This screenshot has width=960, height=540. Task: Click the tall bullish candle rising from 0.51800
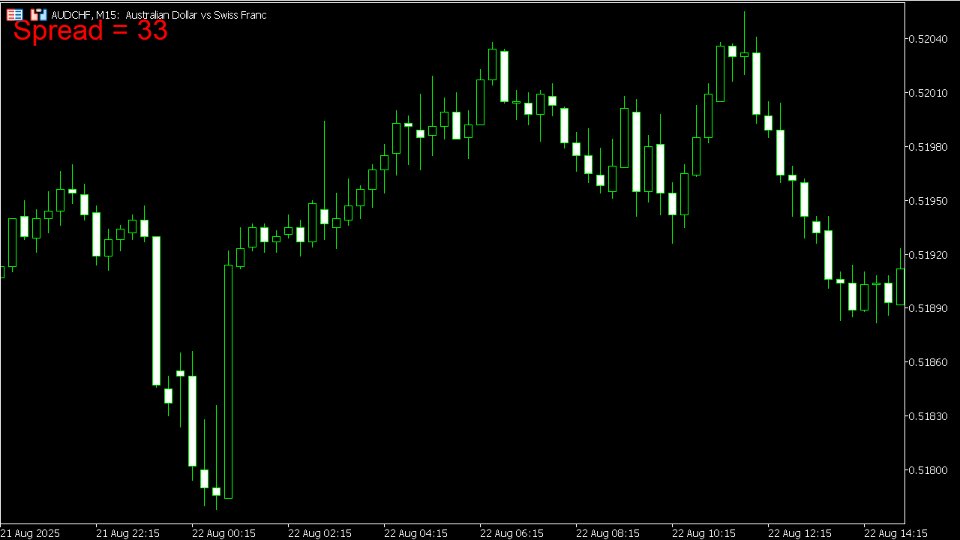click(228, 381)
